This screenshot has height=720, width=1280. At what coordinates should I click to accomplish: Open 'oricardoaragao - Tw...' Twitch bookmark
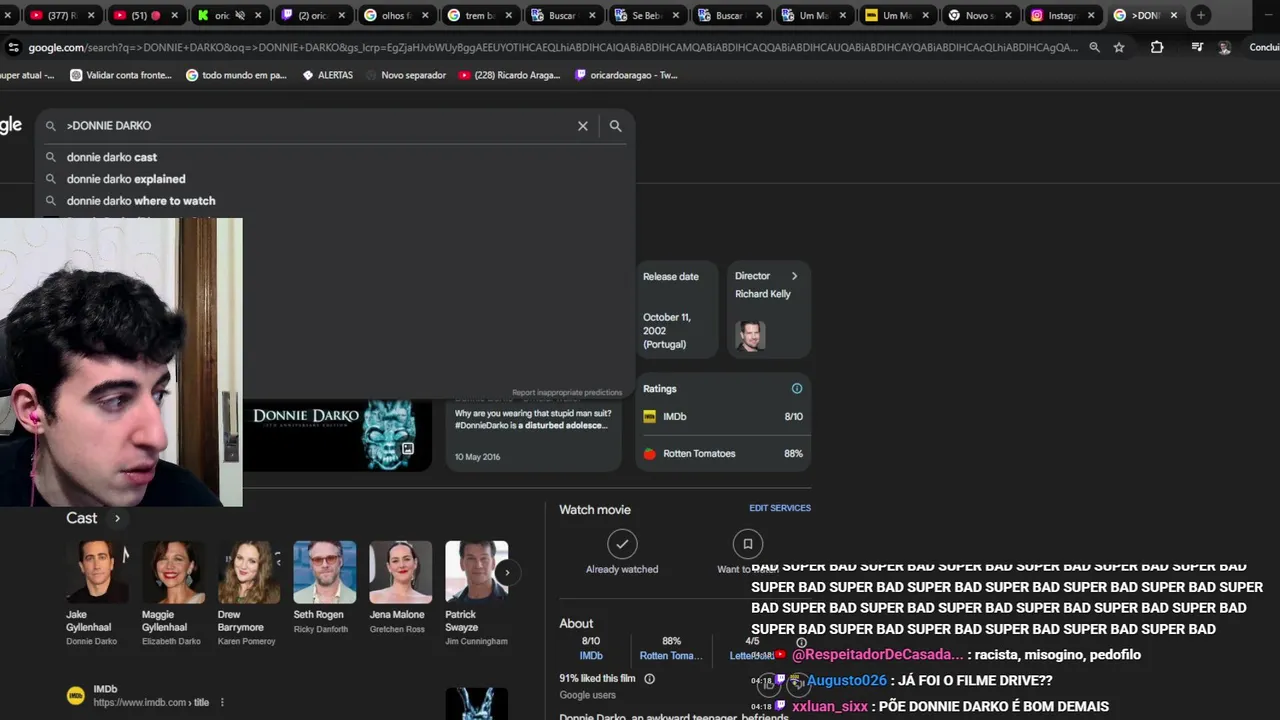tap(627, 75)
